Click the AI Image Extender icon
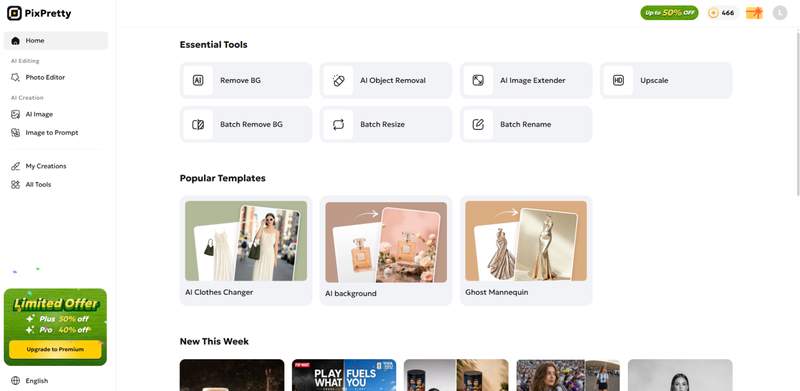800x391 pixels. 478,80
